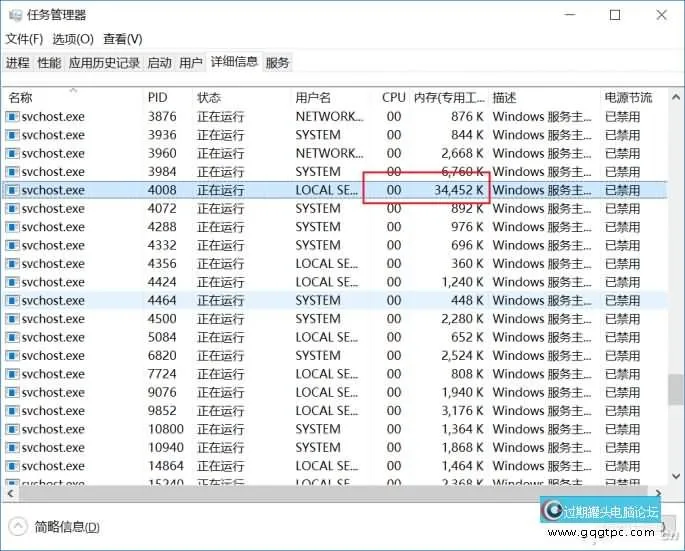
Task: Click the vertical scrollbar thumb
Action: click(676, 389)
